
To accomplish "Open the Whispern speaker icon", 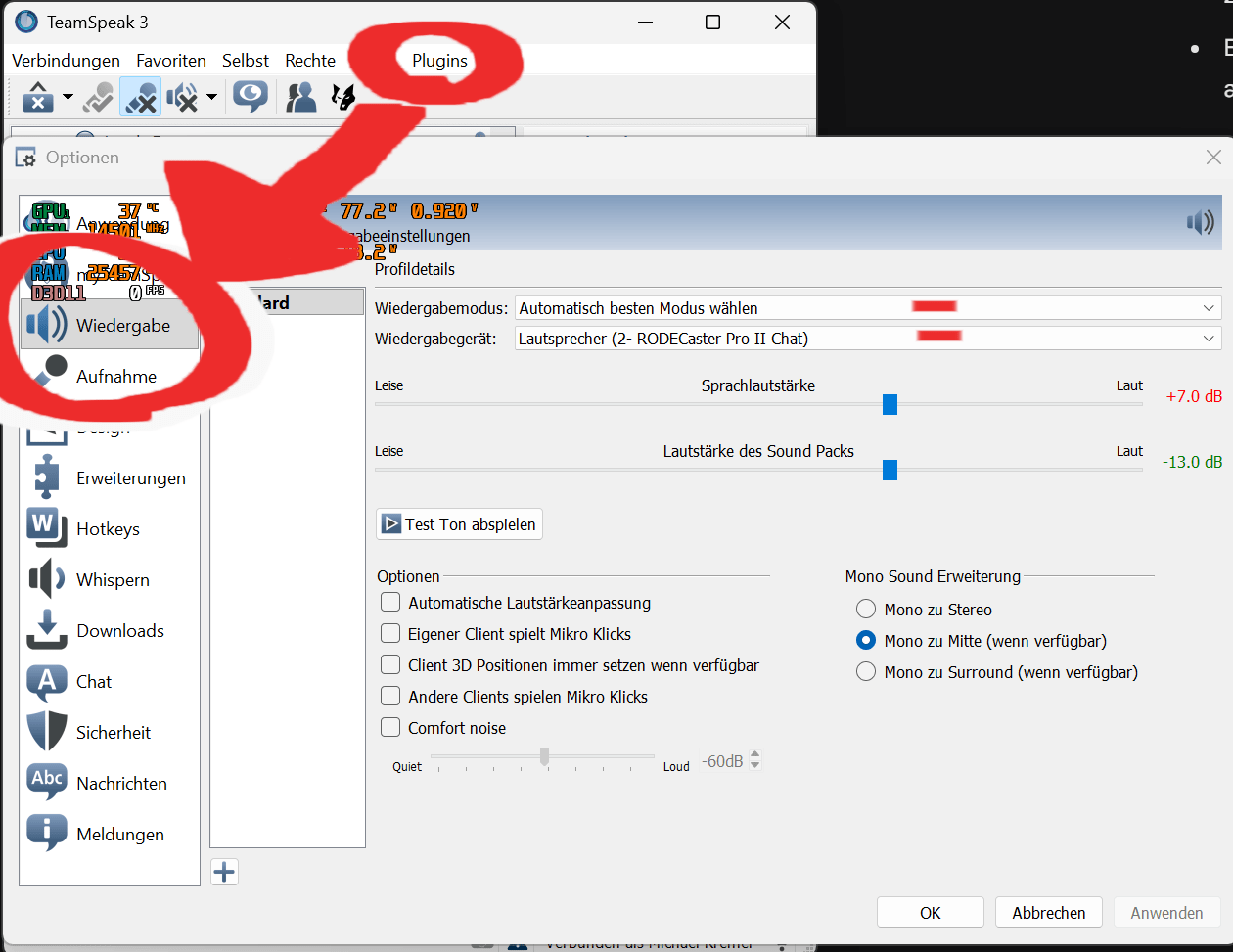I will (46, 580).
